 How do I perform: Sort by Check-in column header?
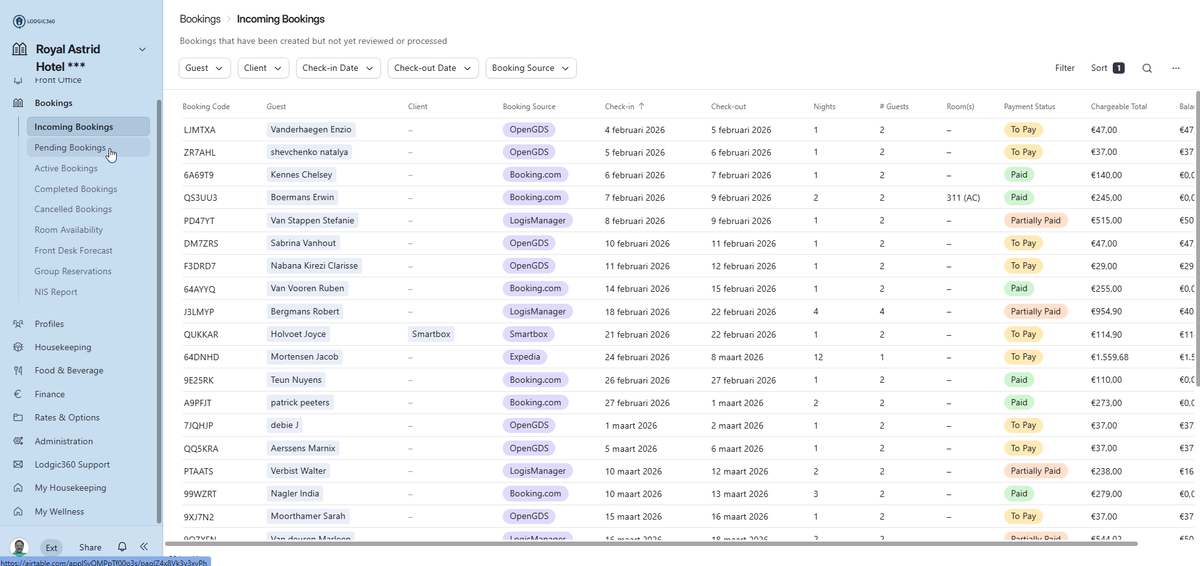[625, 106]
